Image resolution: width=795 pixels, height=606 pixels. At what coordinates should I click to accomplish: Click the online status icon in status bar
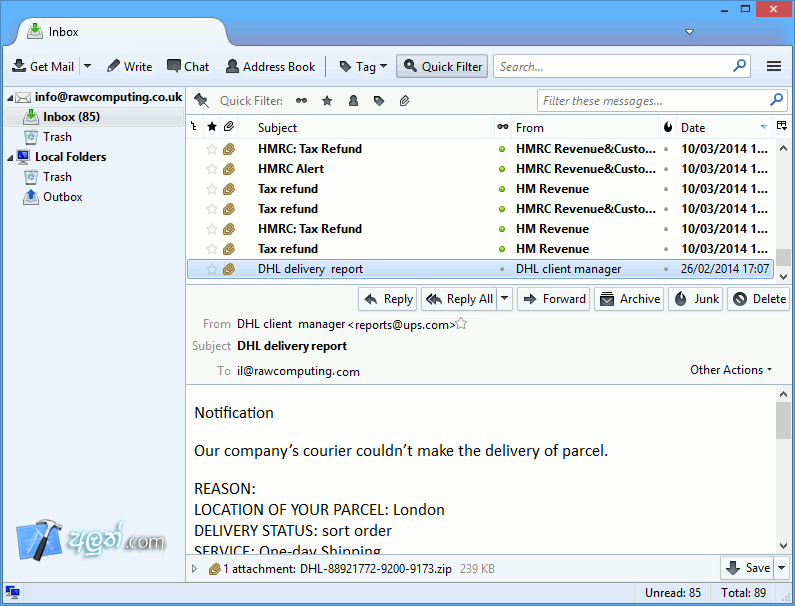[x=12, y=592]
